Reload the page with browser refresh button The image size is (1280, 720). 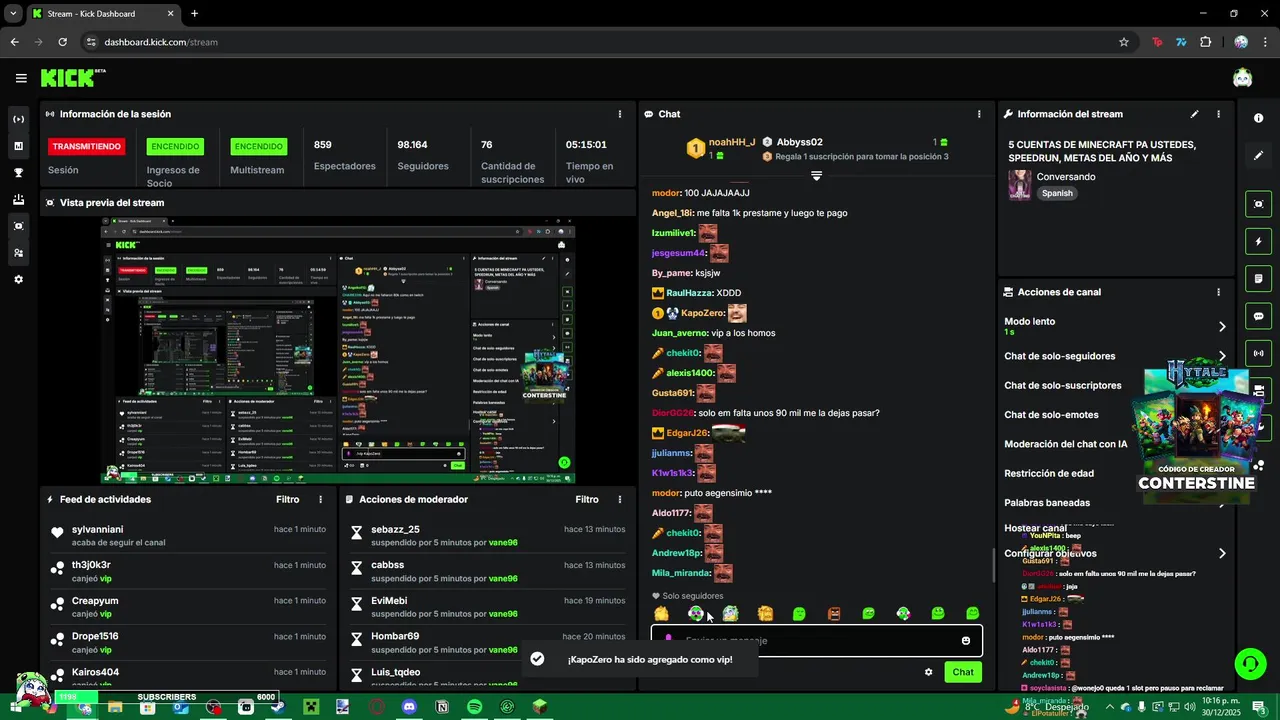pos(63,42)
